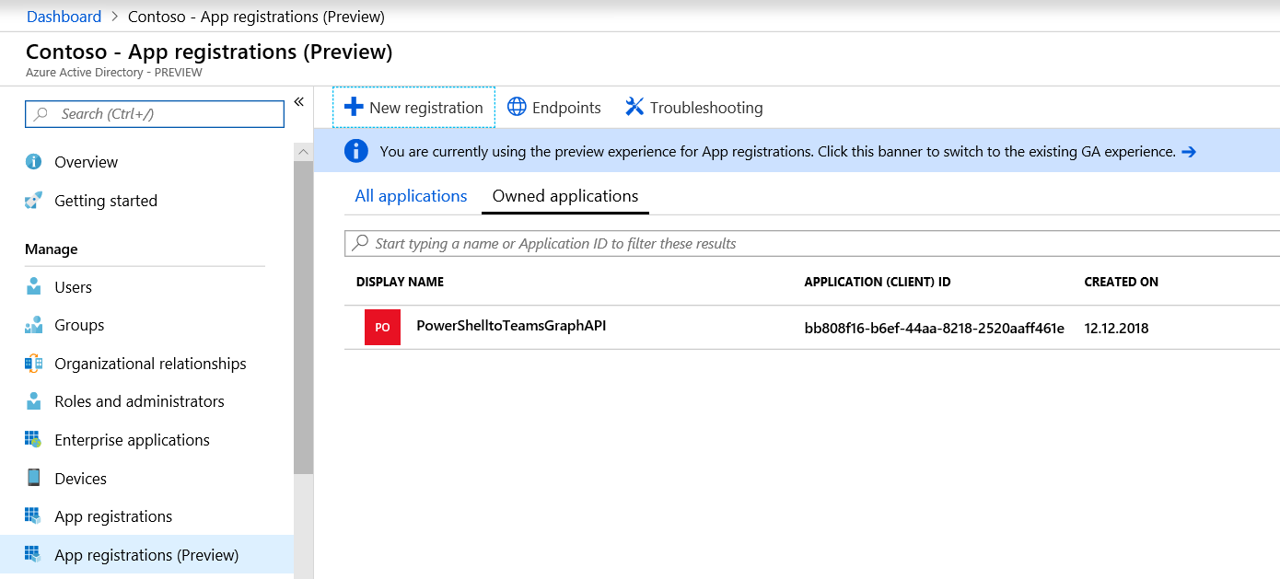The image size is (1280, 579).
Task: Open Roles and administrators menu item
Action: pyautogui.click(x=139, y=401)
